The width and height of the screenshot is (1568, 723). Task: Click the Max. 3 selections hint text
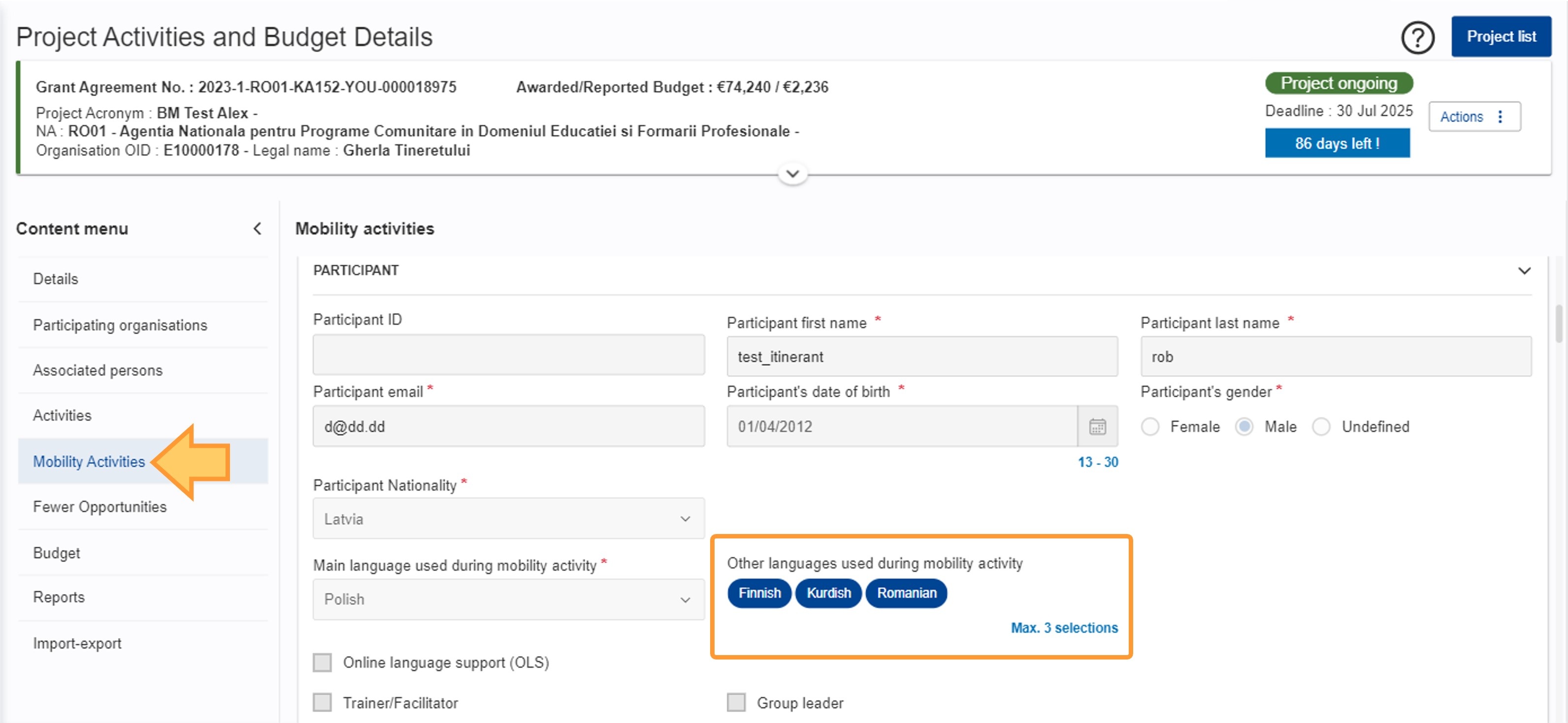tap(1064, 628)
